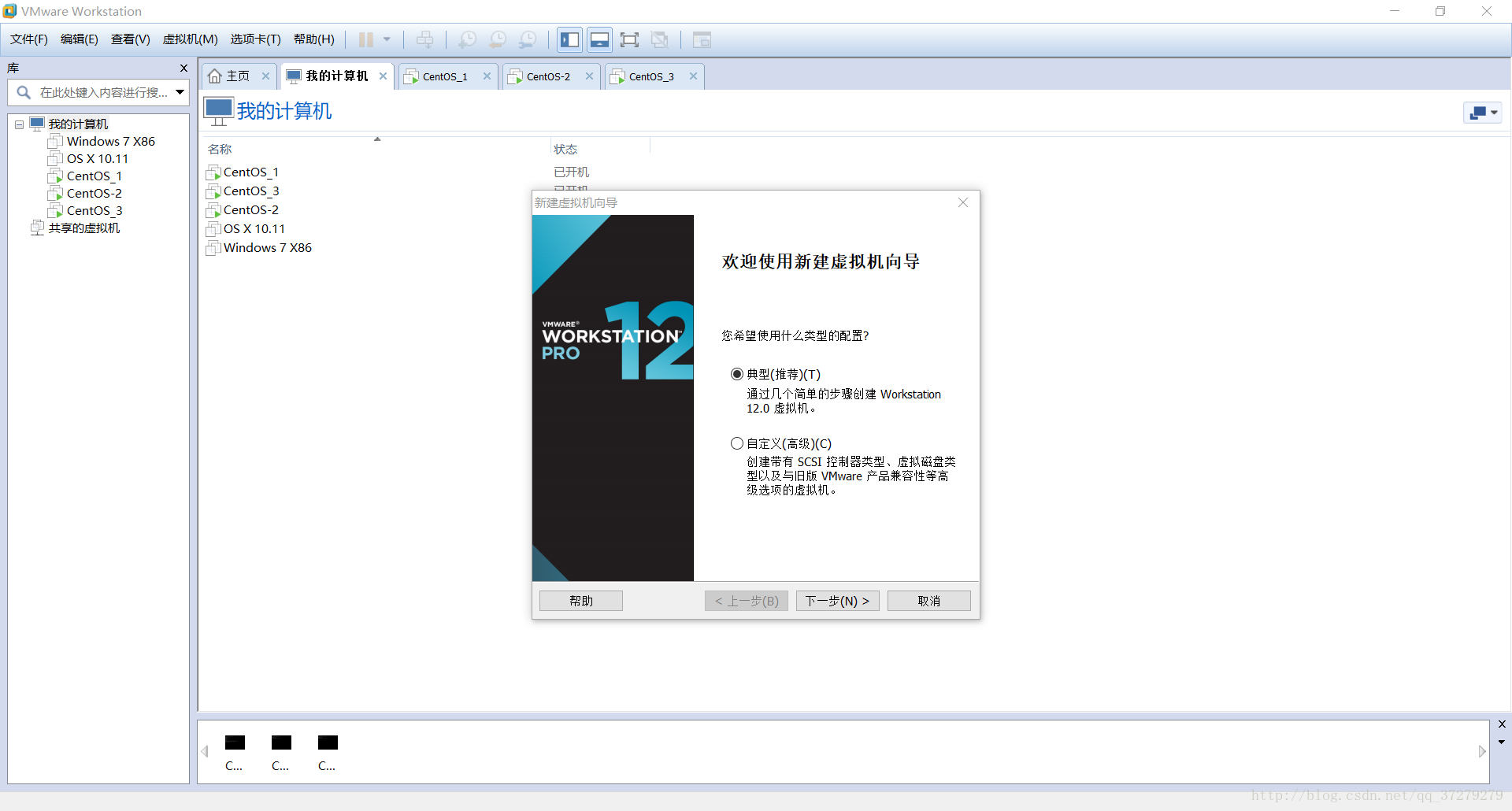The width and height of the screenshot is (1512, 811).
Task: Open the 编辑(E) menu
Action: point(80,39)
